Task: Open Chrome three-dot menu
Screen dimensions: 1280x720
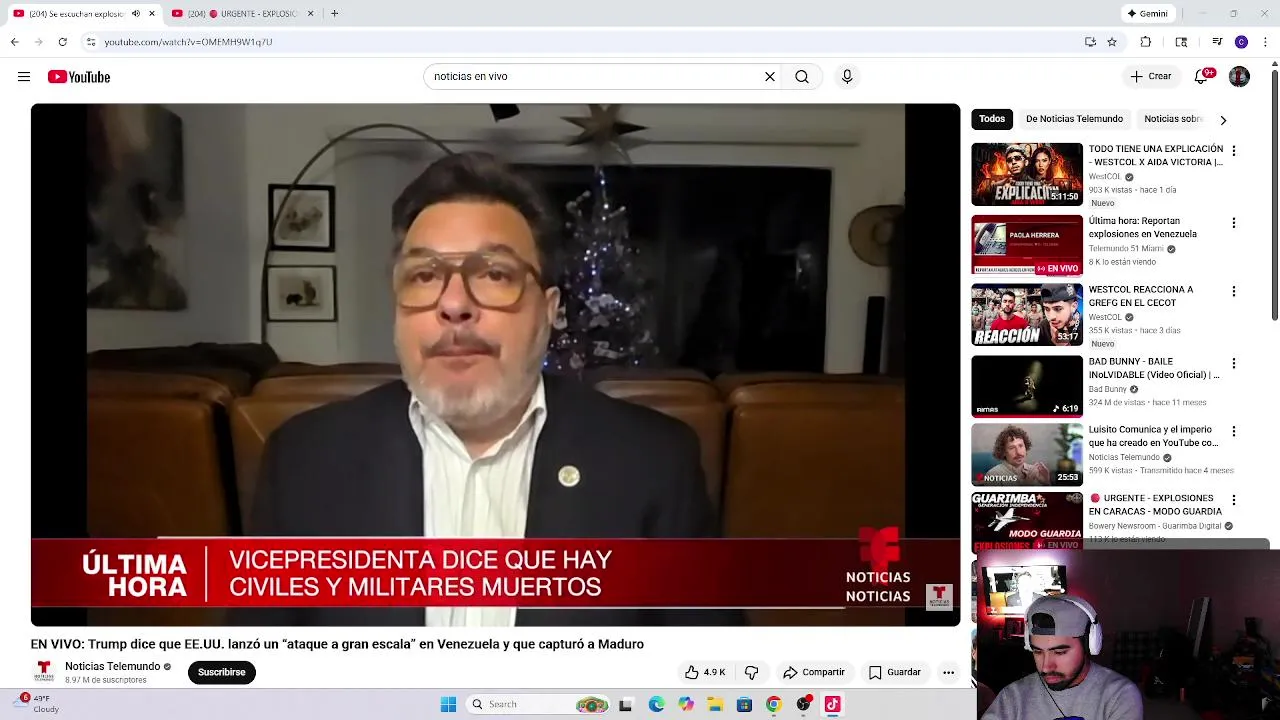Action: point(1266,42)
